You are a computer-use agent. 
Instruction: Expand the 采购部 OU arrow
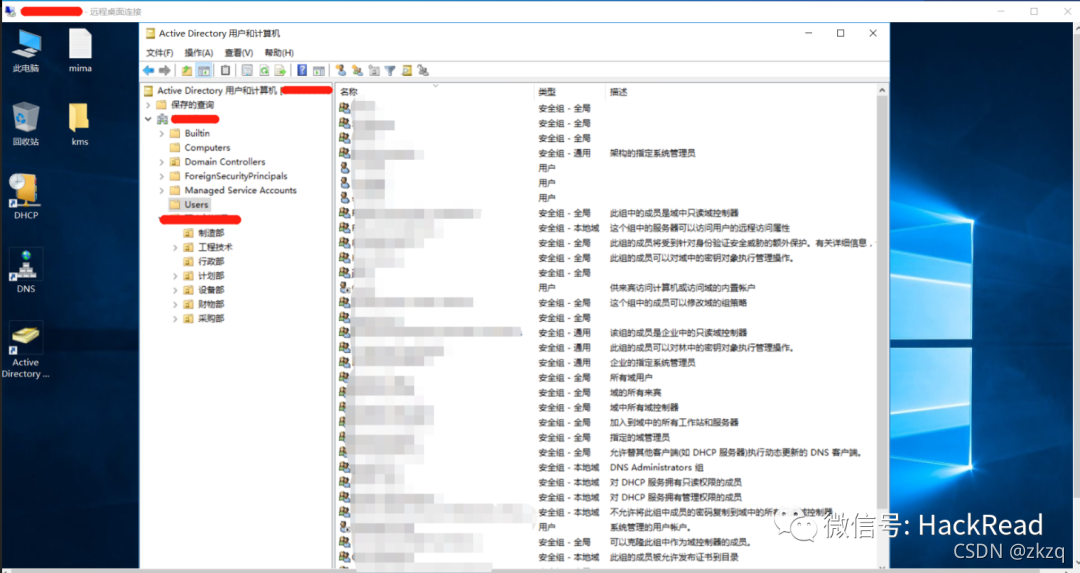(x=175, y=319)
